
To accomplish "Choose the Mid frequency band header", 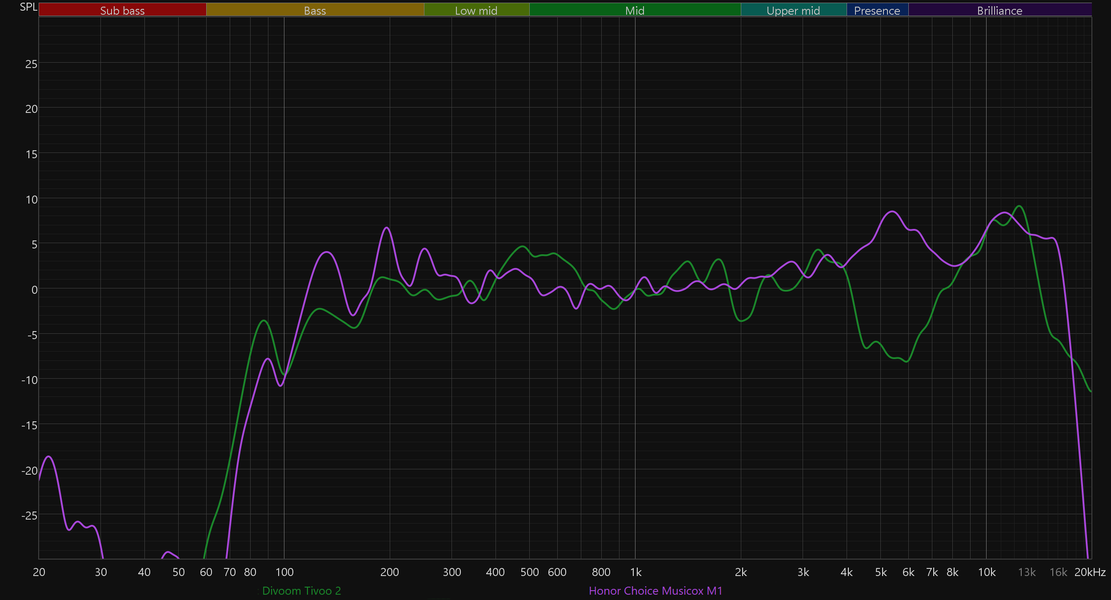I will (635, 10).
